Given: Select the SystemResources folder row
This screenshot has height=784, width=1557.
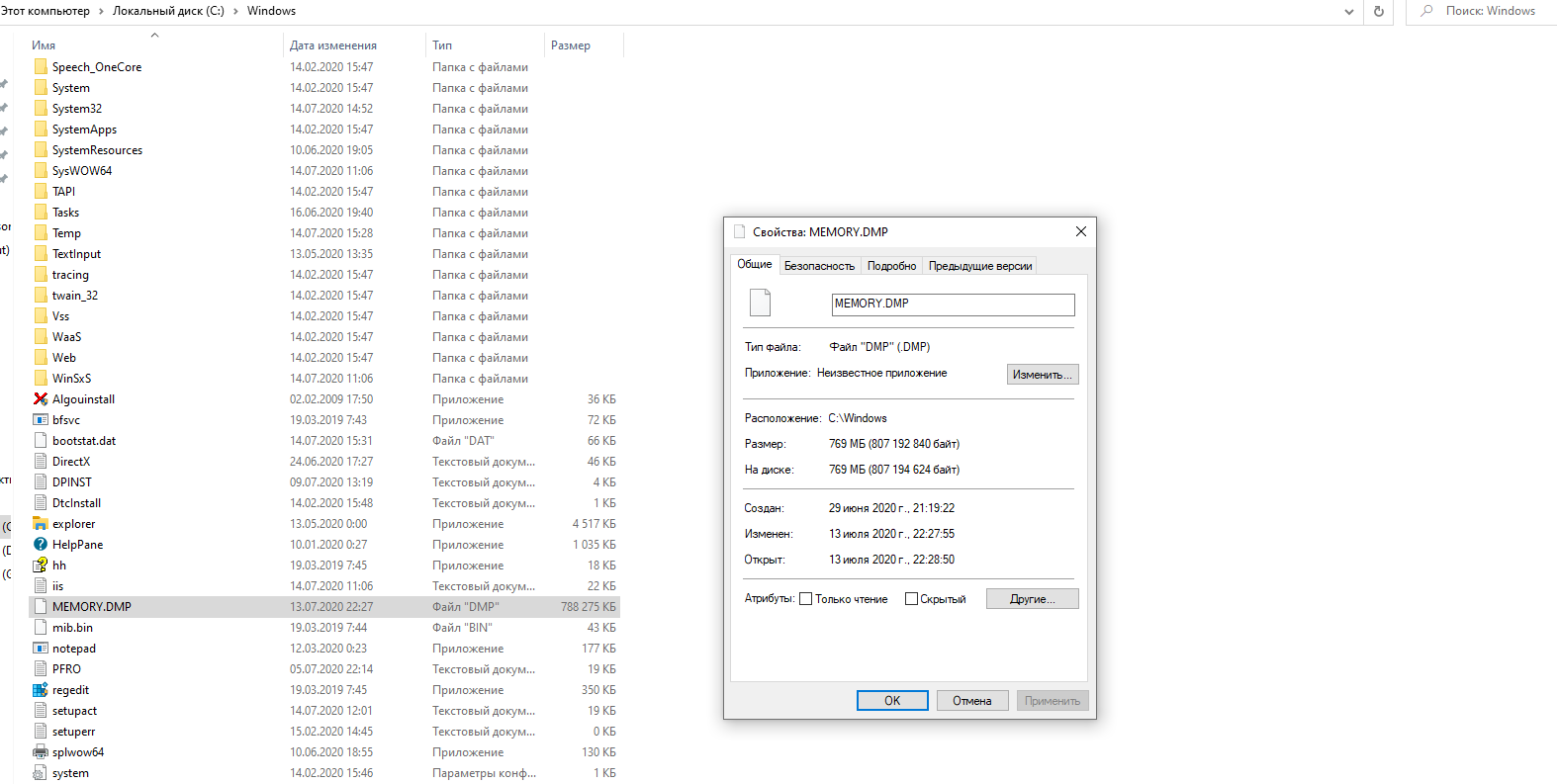Looking at the screenshot, I should (324, 150).
